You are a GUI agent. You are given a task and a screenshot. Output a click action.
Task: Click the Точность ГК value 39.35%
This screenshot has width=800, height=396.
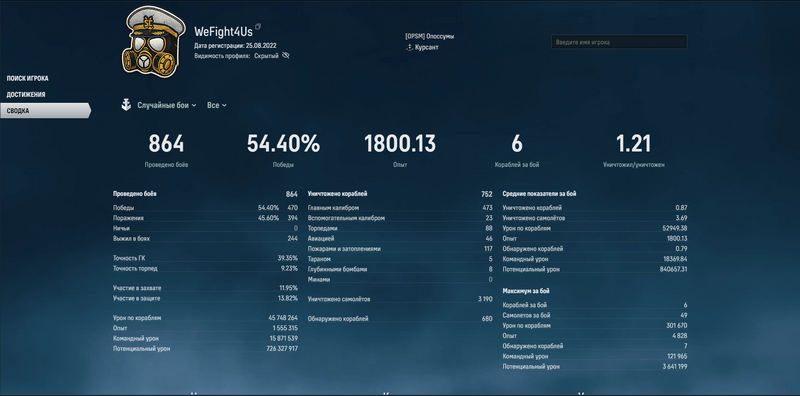(x=288, y=258)
